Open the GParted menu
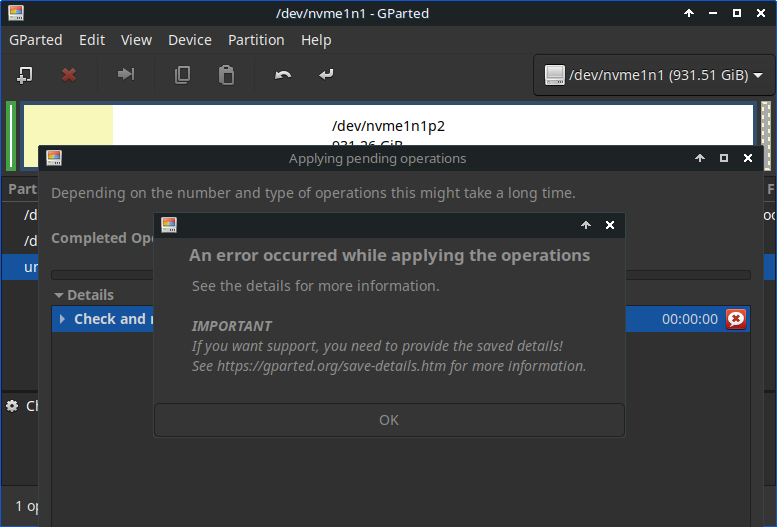The width and height of the screenshot is (777, 527). (36, 40)
